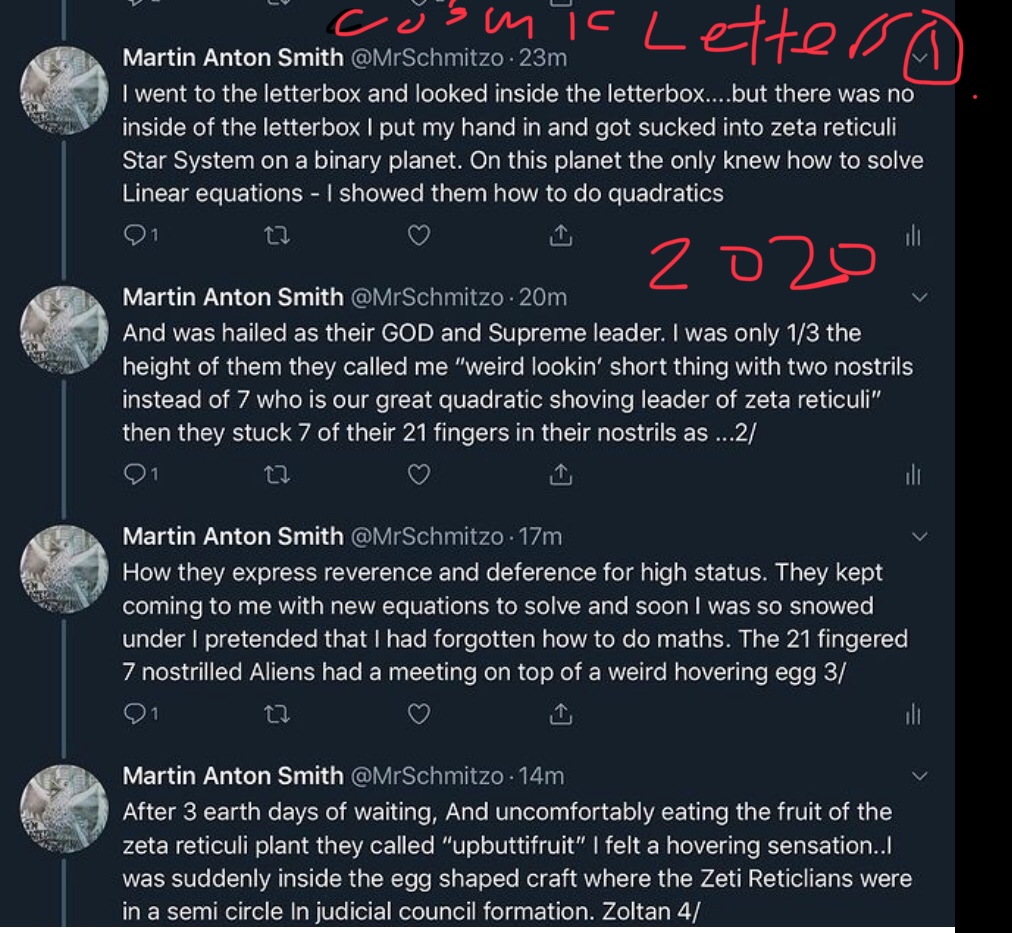Open the chevron menu on 17m tweet
Viewport: 1012px width, 933px height.
[919, 537]
